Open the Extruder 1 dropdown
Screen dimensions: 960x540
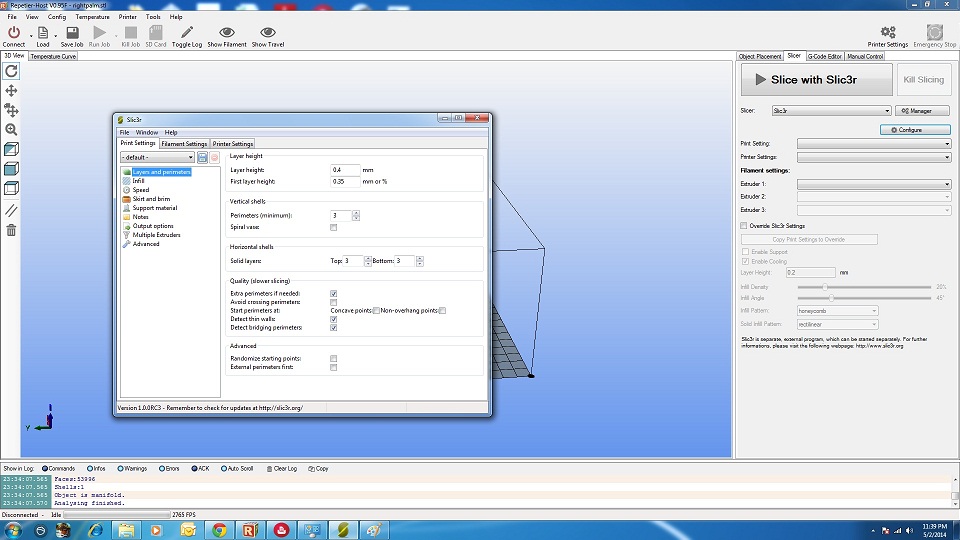[874, 184]
